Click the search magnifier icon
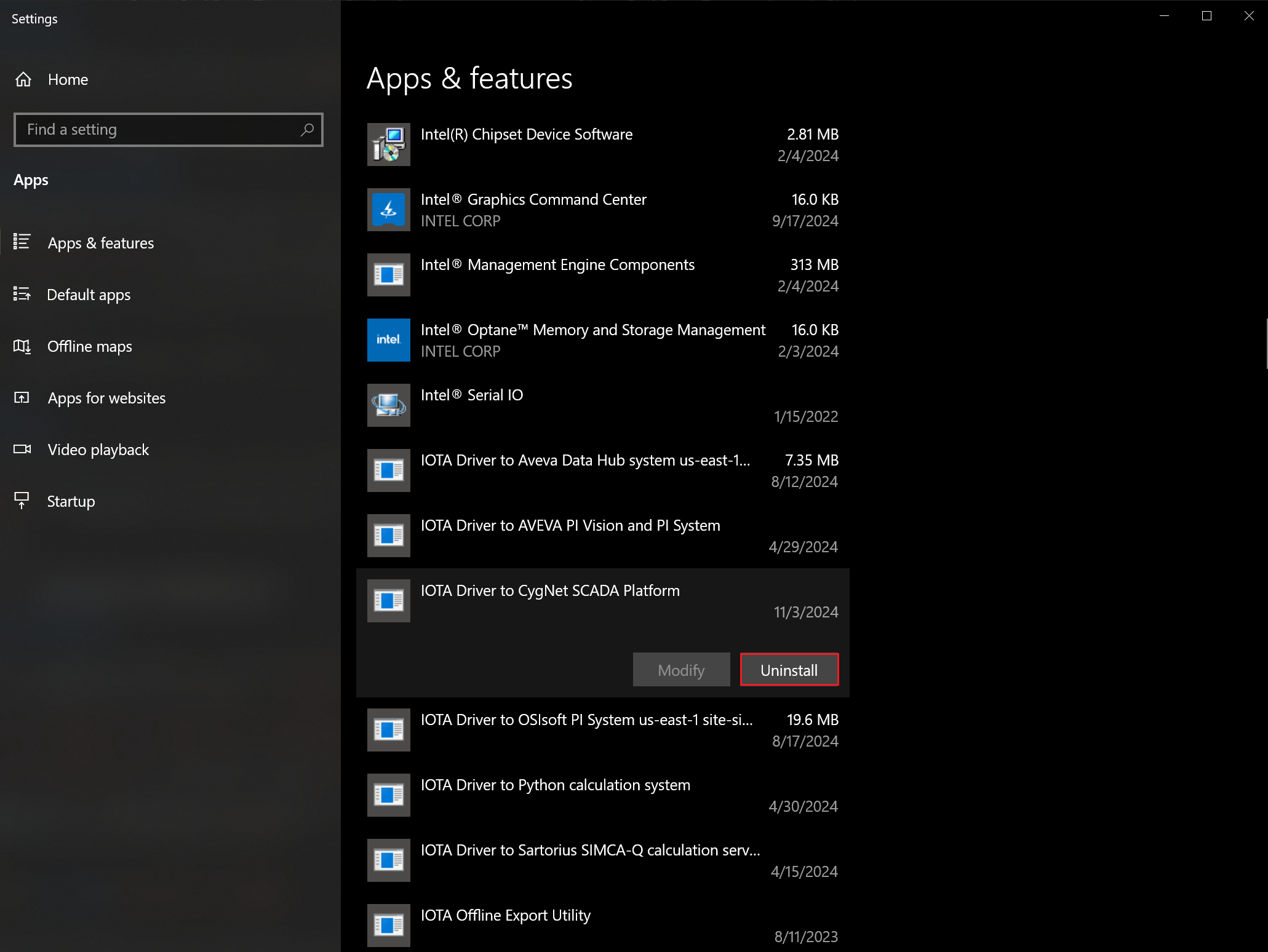The image size is (1268, 952). pos(307,130)
